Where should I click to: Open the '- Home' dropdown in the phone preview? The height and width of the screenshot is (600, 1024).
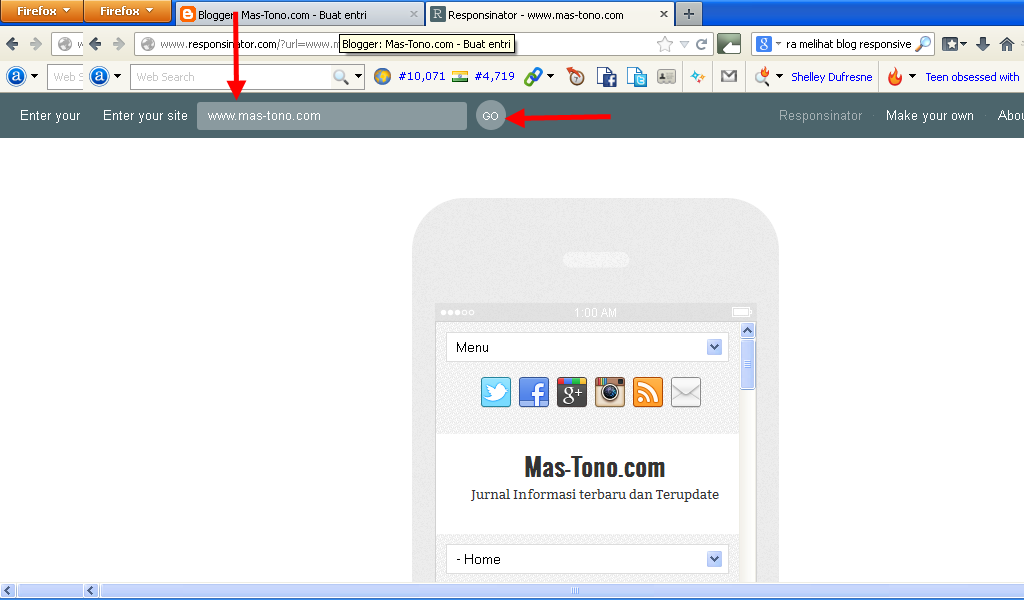point(588,560)
